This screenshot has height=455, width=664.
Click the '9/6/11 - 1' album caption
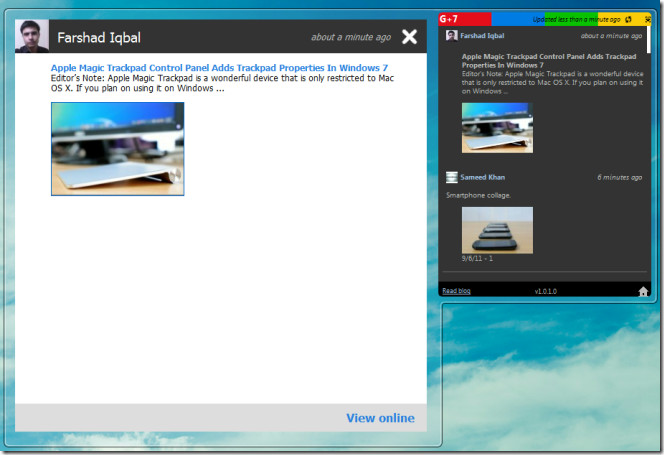[477, 258]
